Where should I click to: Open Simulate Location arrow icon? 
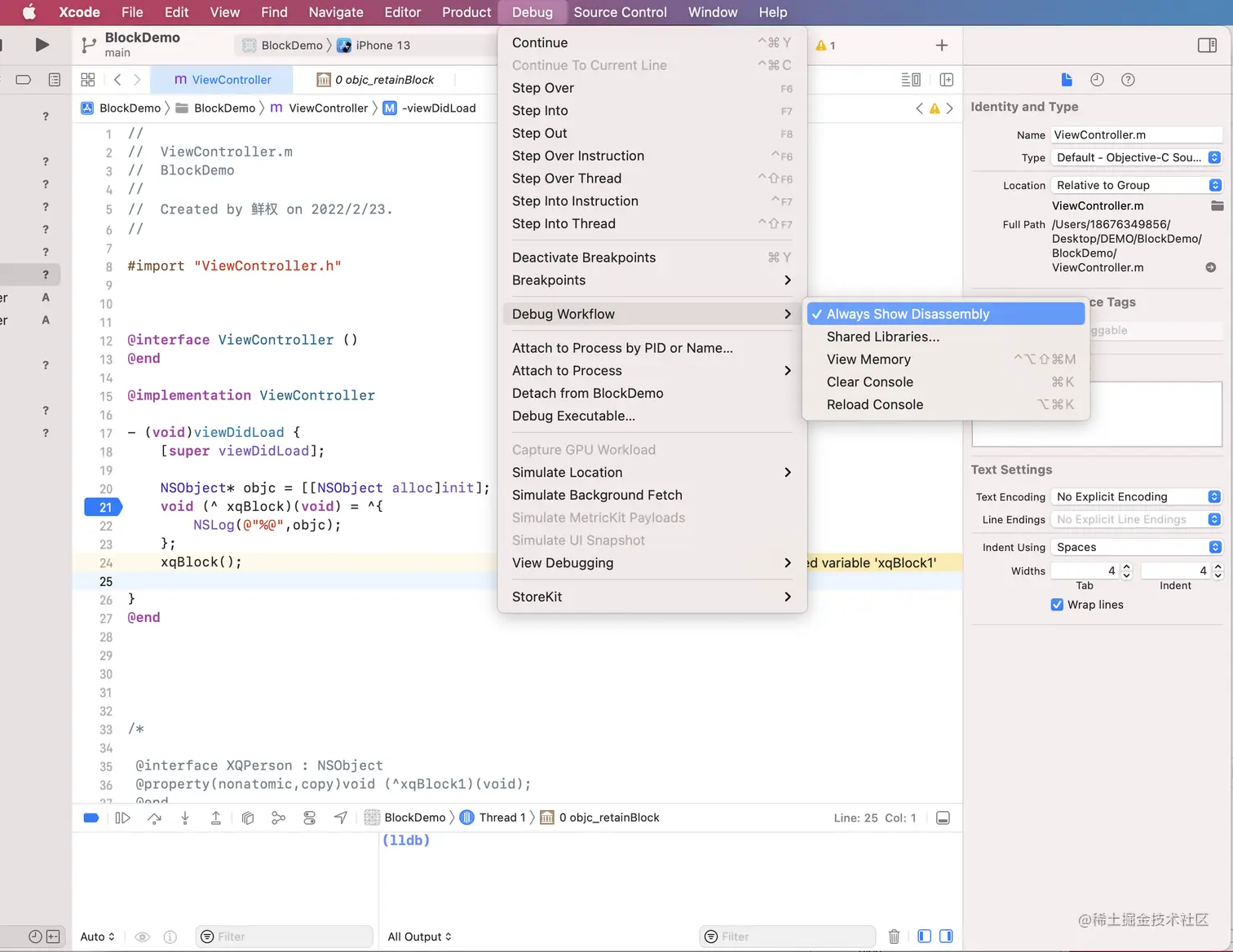click(x=341, y=818)
